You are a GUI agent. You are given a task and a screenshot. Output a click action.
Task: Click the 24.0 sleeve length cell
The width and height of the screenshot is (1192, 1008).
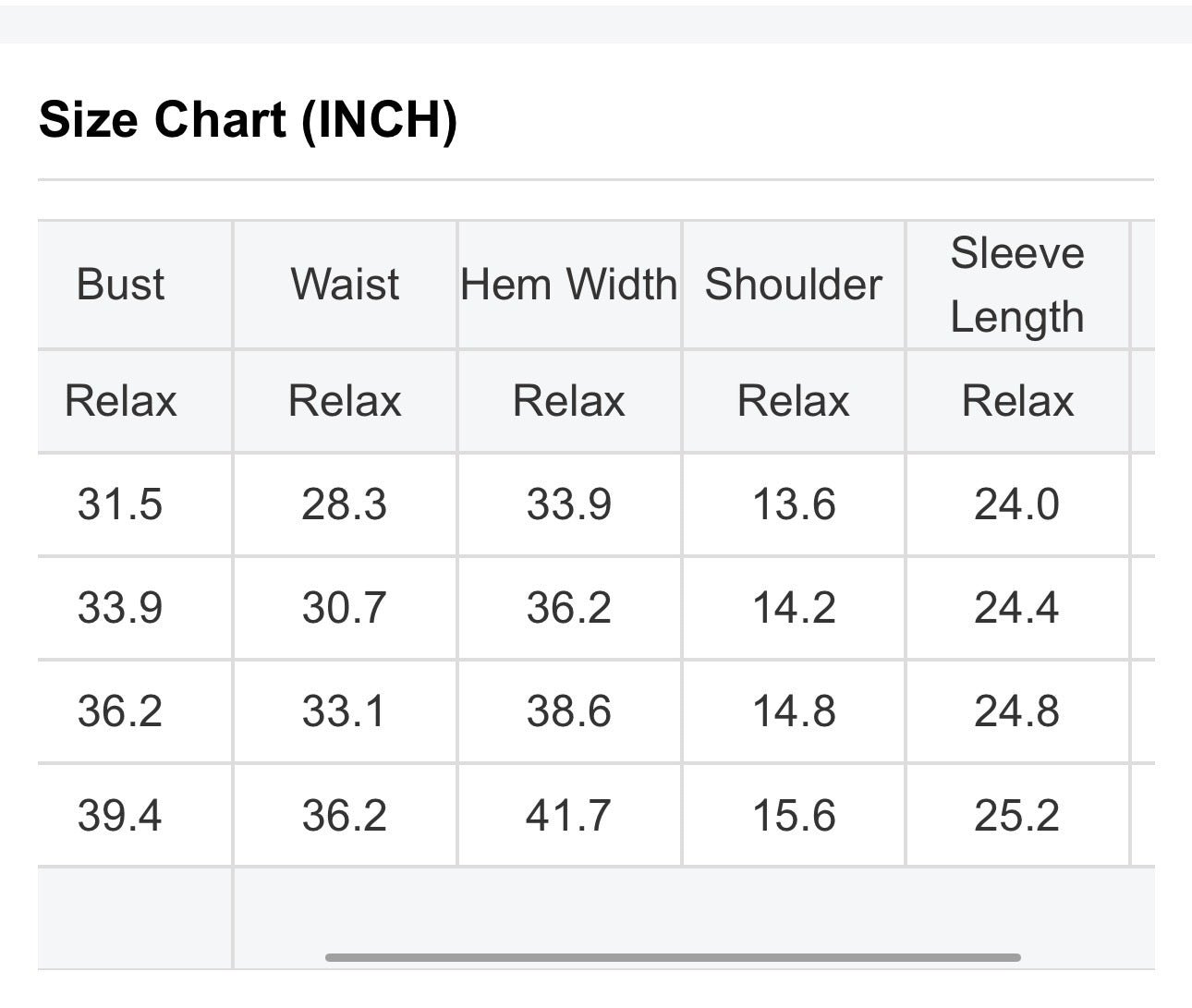(x=1017, y=504)
